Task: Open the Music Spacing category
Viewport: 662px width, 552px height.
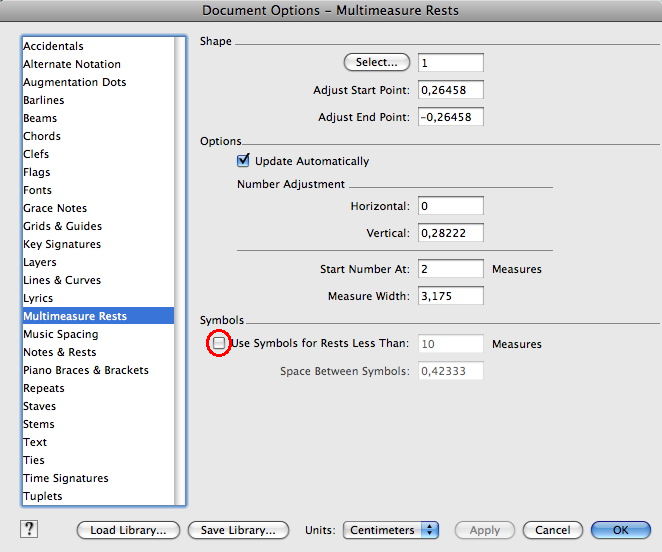Action: tap(61, 334)
